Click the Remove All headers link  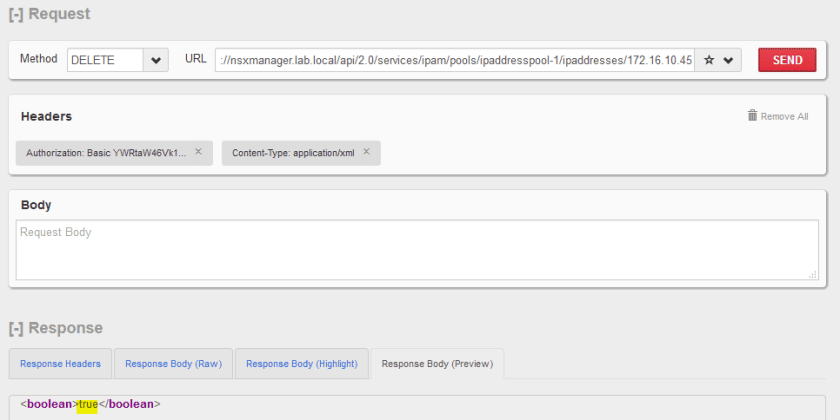point(784,116)
